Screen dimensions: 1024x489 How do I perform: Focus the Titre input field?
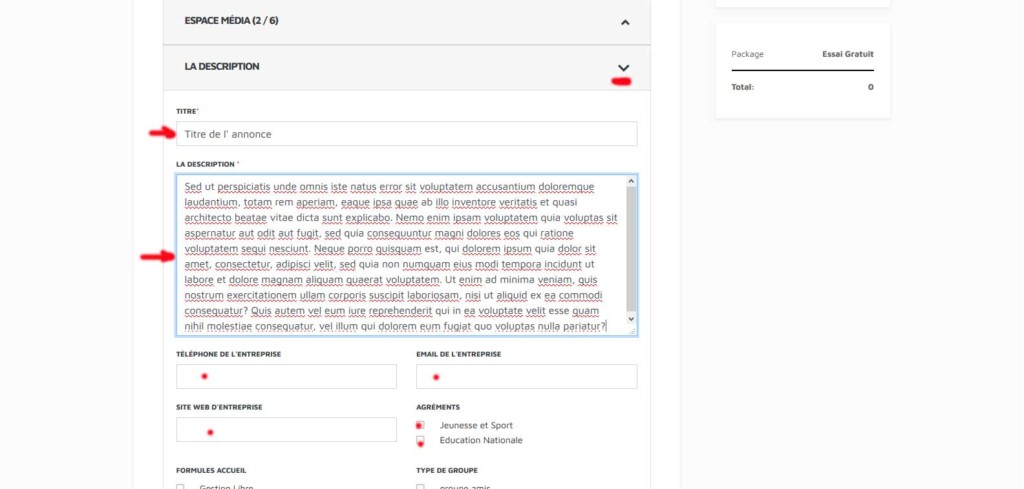tap(407, 134)
